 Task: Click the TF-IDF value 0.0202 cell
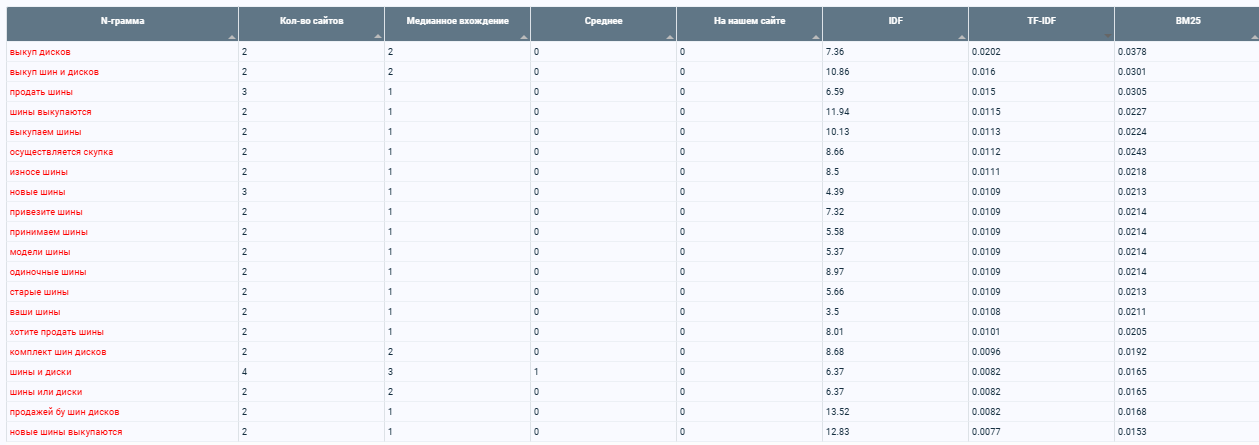click(x=985, y=52)
